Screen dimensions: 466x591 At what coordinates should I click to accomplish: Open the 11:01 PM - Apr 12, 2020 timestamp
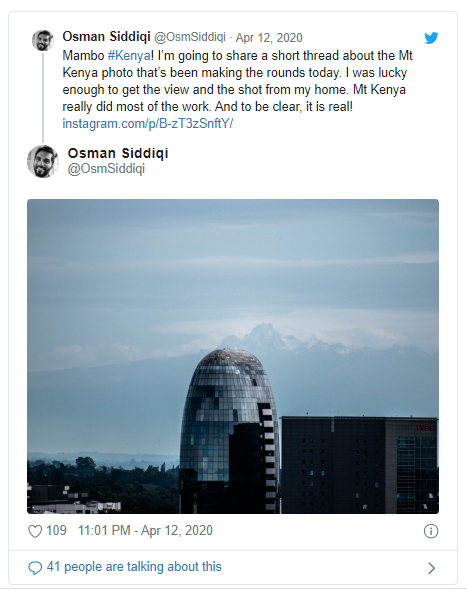coord(145,531)
